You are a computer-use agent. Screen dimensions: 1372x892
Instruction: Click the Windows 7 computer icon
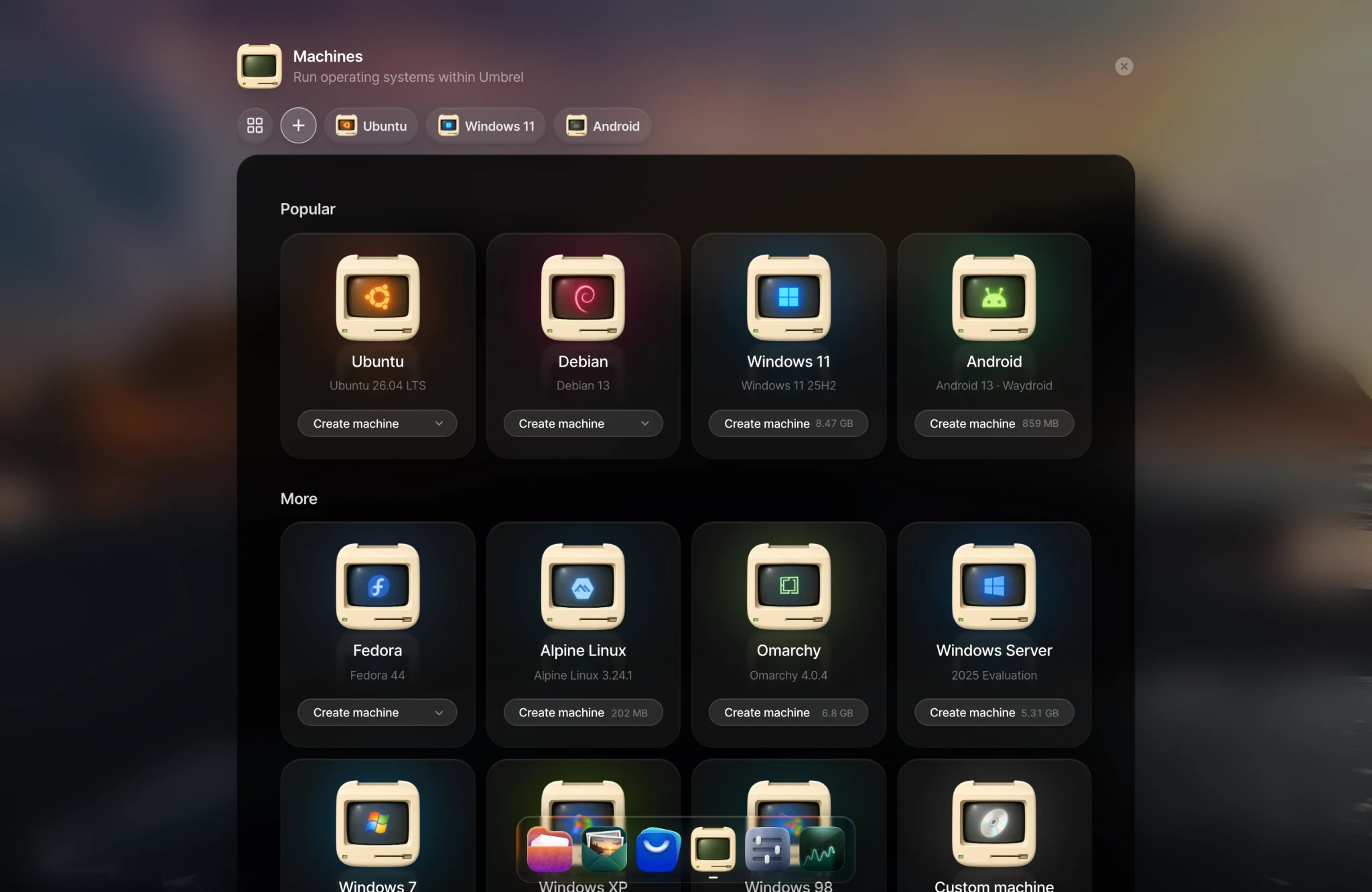[378, 823]
